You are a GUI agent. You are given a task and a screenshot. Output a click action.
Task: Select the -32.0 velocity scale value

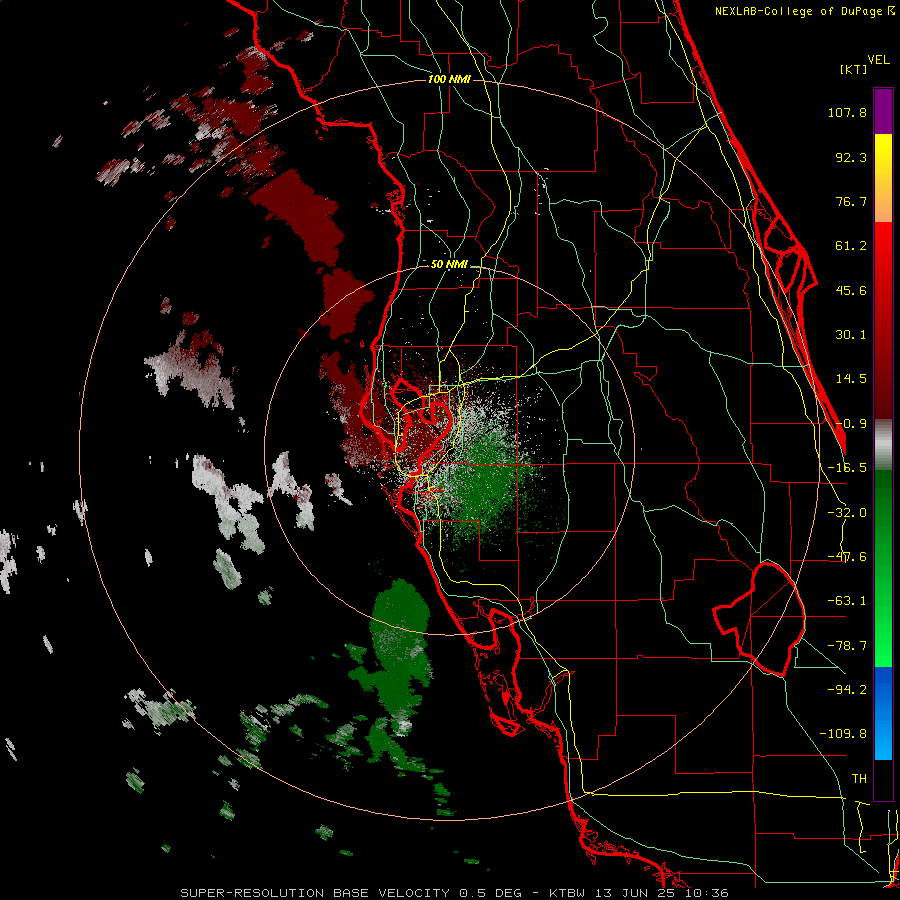click(x=847, y=513)
